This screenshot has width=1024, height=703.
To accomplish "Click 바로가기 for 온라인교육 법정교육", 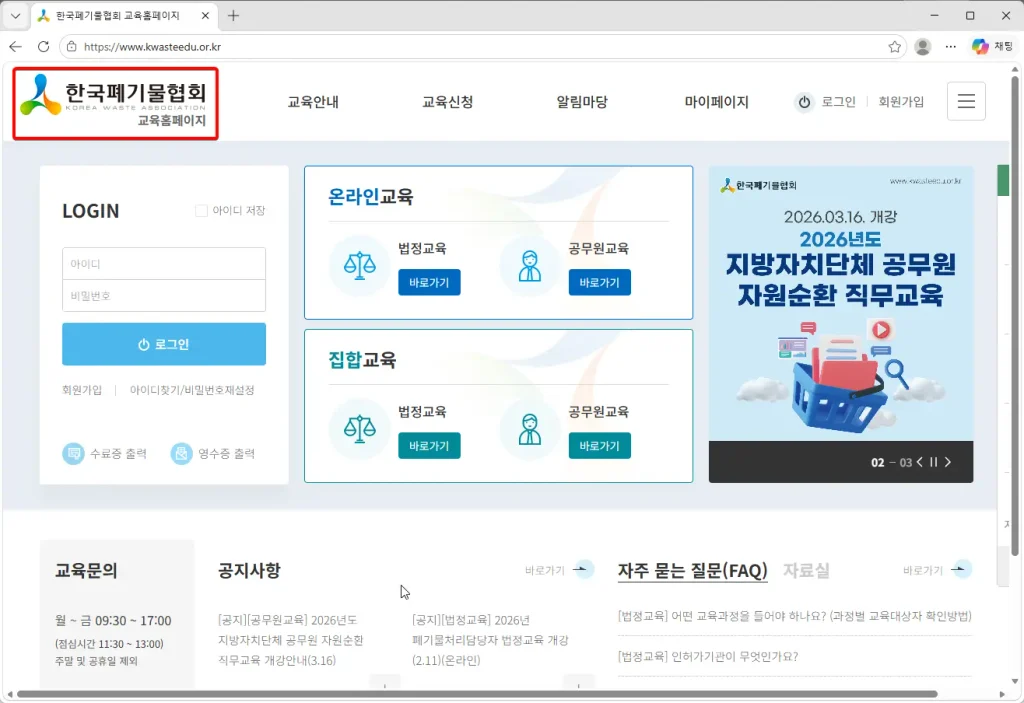I will (x=429, y=282).
